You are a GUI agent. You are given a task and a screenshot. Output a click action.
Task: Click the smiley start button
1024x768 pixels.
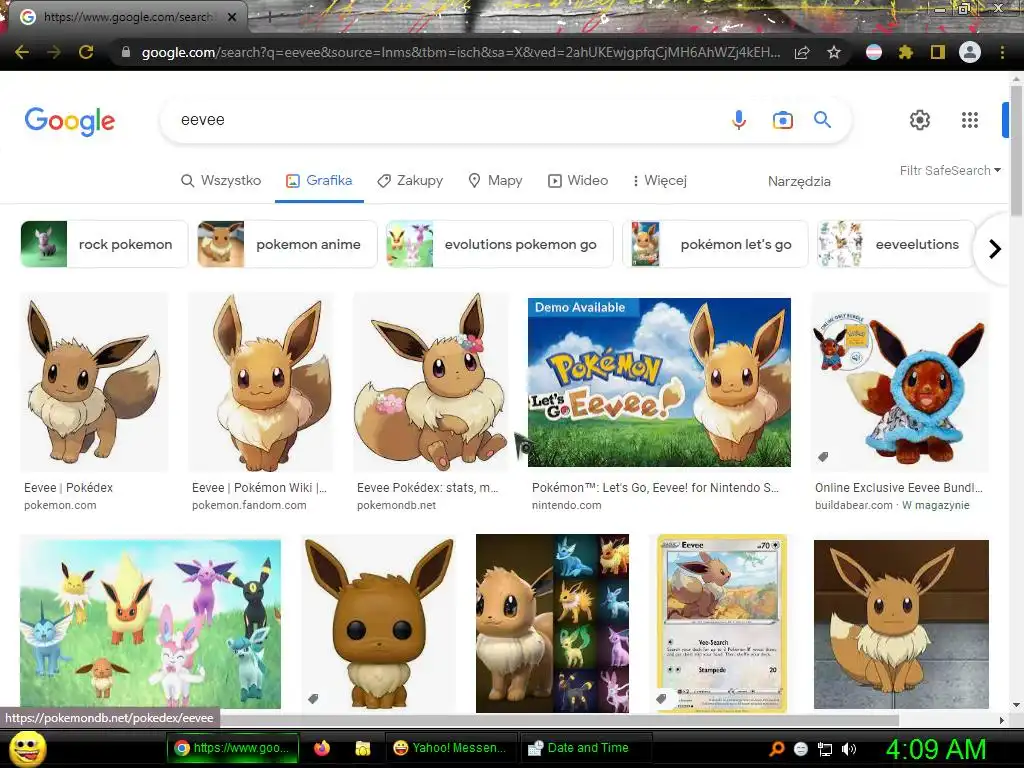click(27, 748)
